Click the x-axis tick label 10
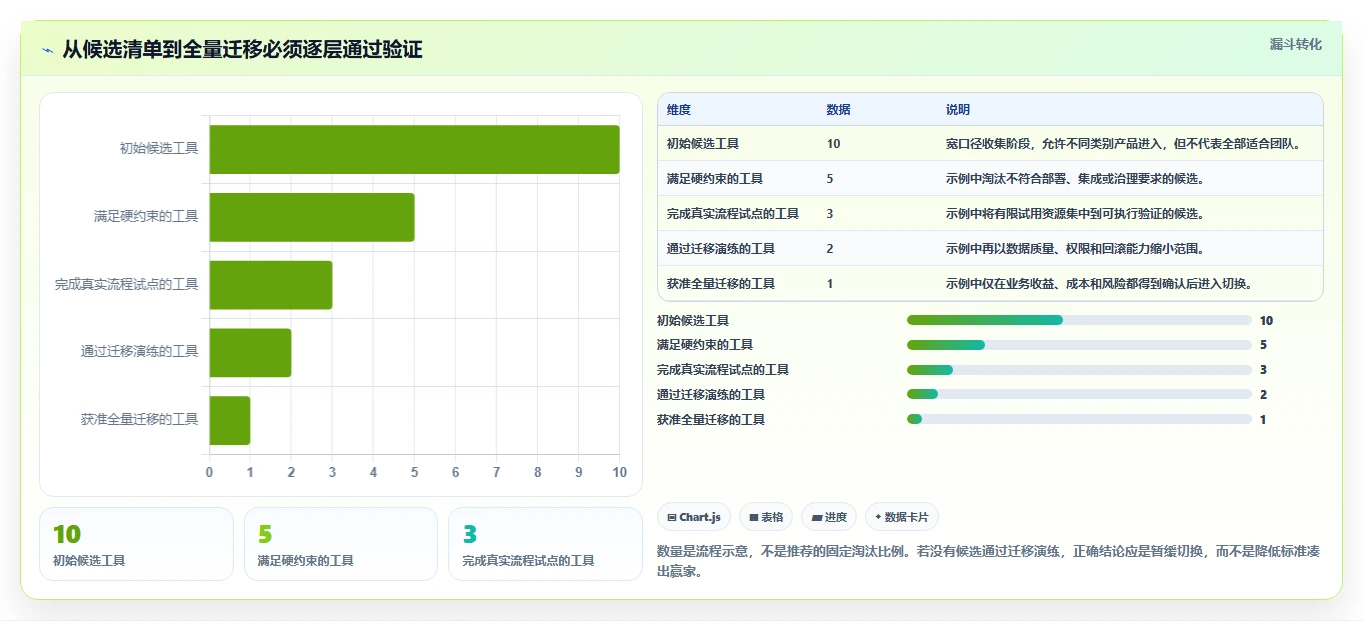This screenshot has width=1363, height=621. click(620, 472)
